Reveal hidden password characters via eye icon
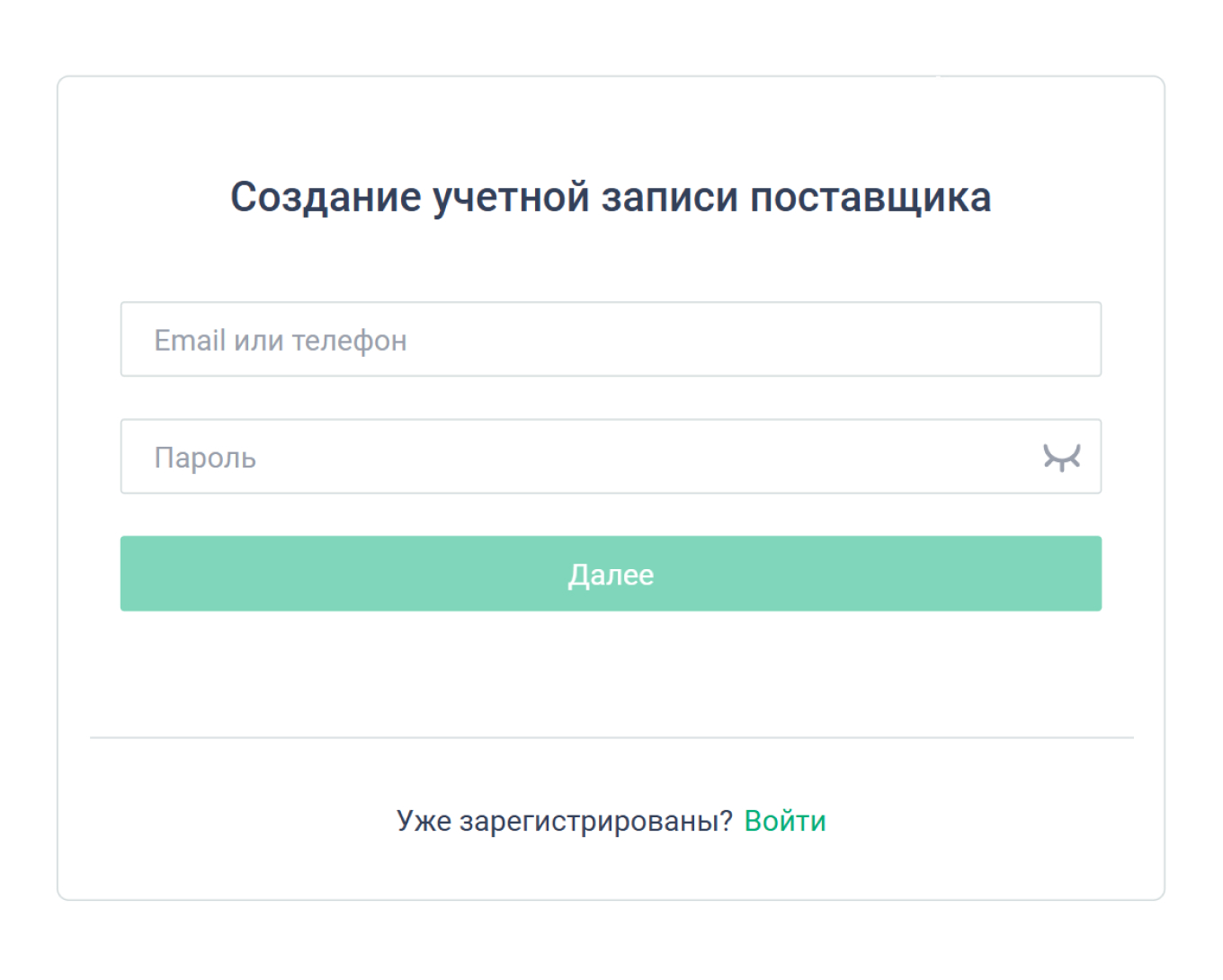 (x=1063, y=458)
